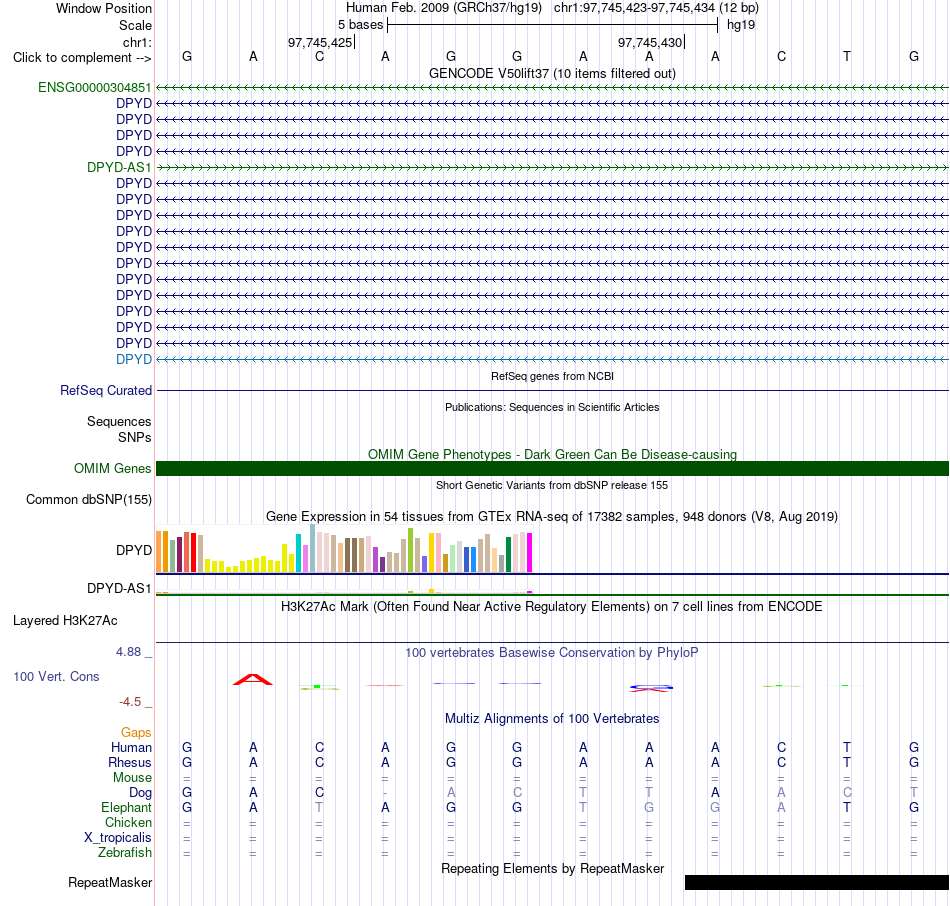Viewport: 950px width, 906px height.
Task: Click the Window Position label
Action: pyautogui.click(x=104, y=8)
